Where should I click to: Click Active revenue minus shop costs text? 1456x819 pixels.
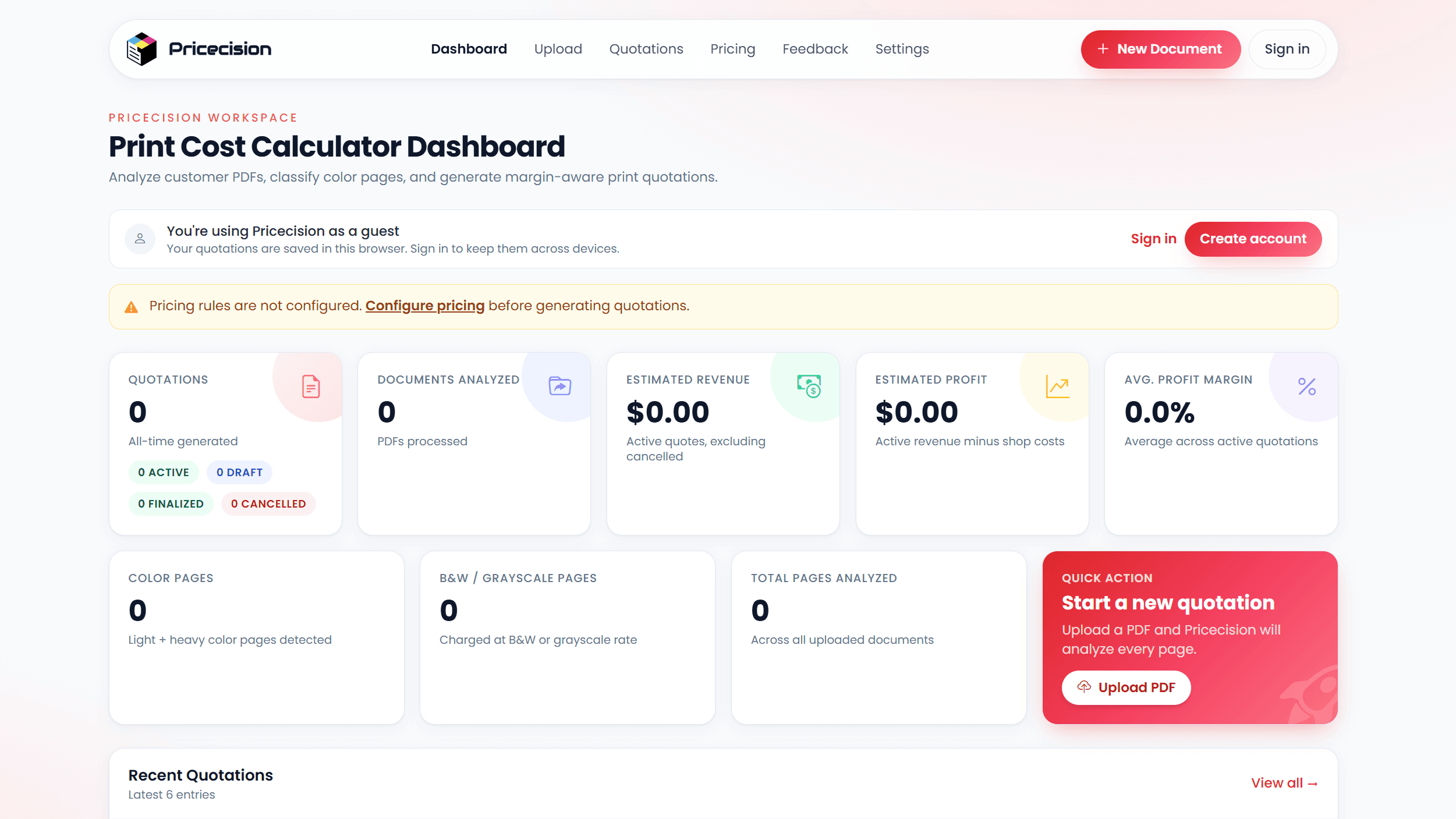click(969, 441)
